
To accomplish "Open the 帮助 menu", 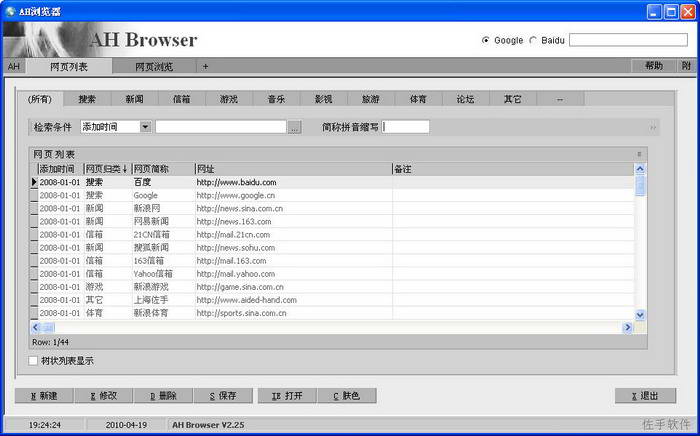I will [654, 66].
